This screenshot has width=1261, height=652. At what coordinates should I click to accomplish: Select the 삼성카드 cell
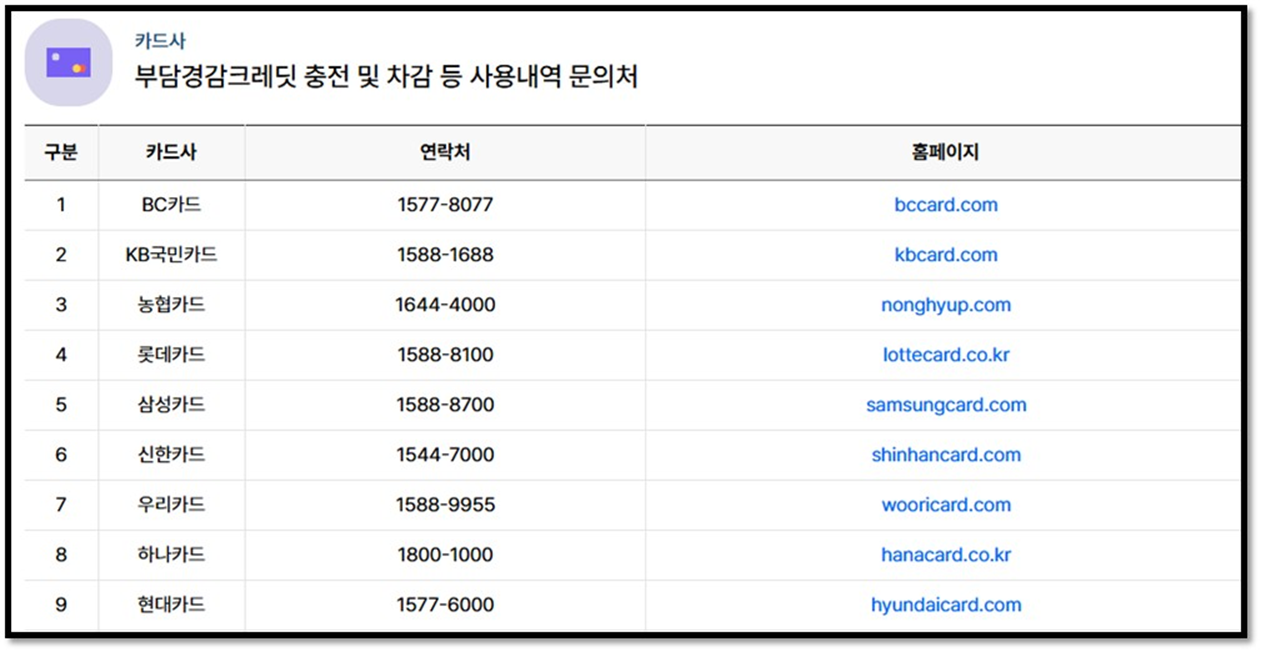(171, 405)
